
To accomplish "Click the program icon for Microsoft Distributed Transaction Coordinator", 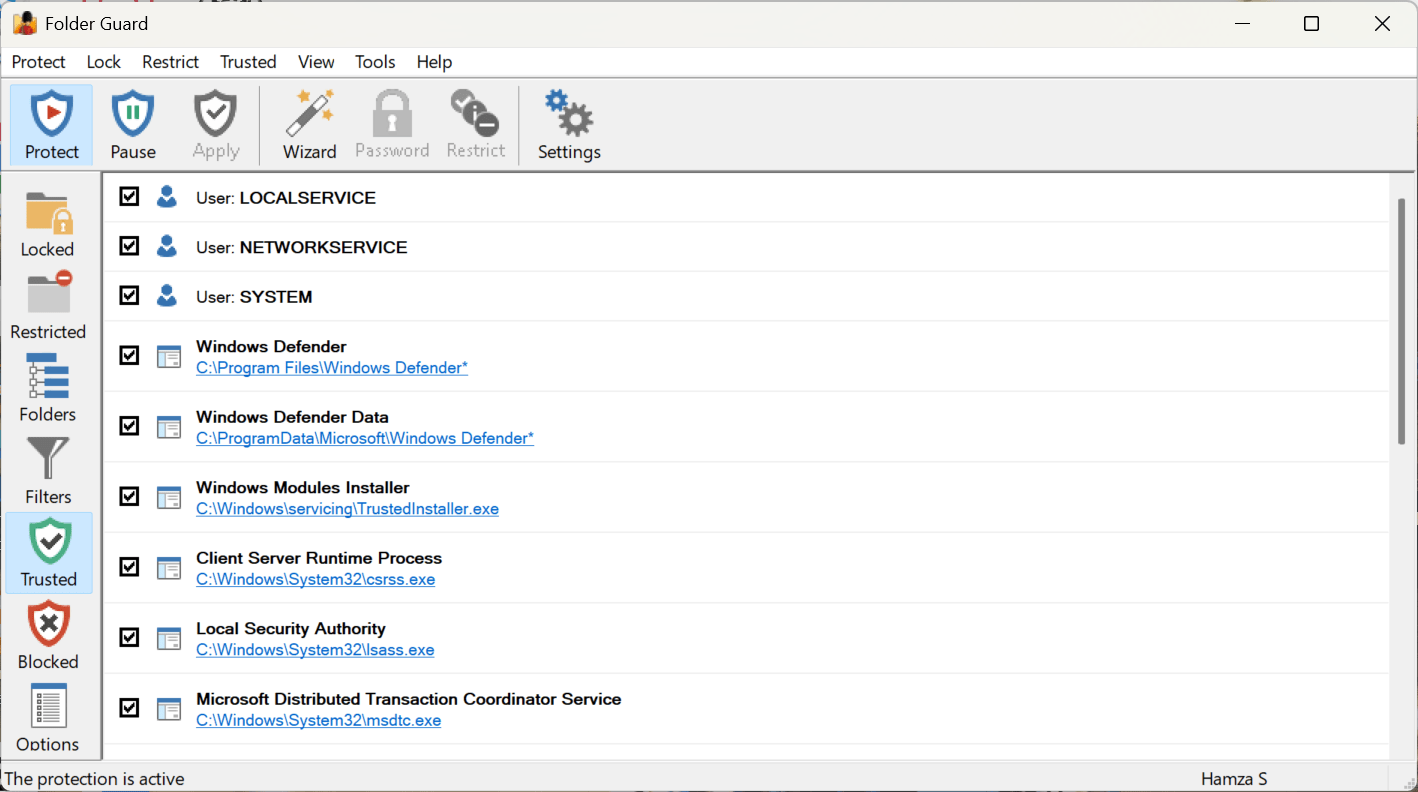I will (x=169, y=709).
